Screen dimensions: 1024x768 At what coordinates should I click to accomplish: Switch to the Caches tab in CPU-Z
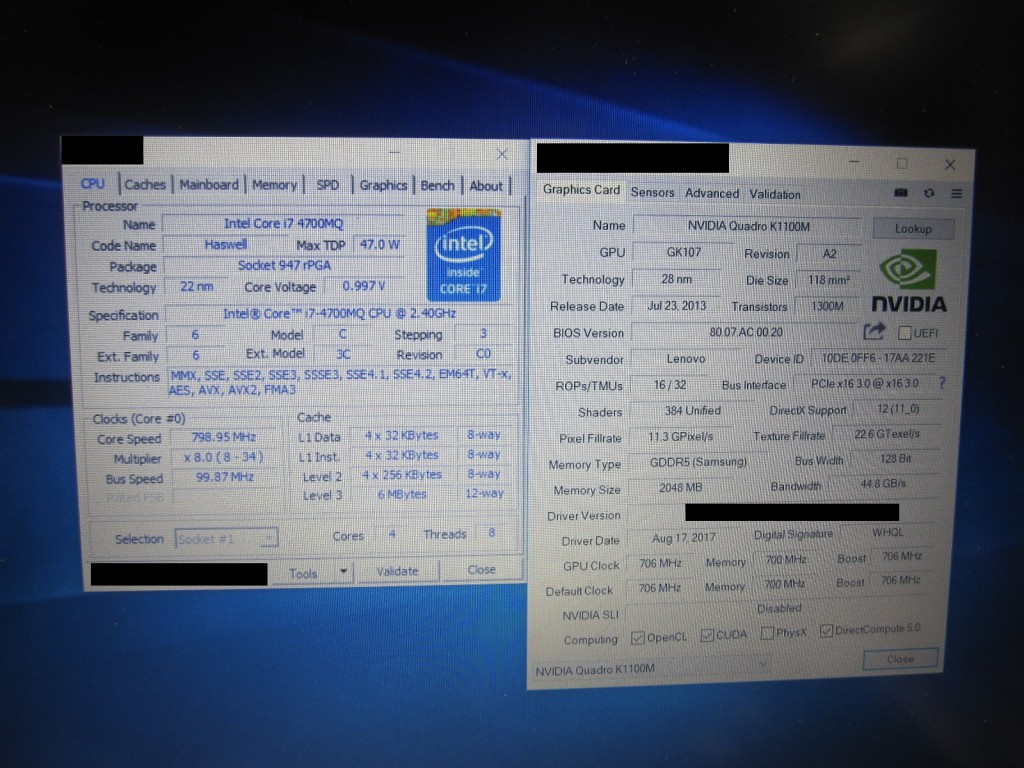click(145, 185)
